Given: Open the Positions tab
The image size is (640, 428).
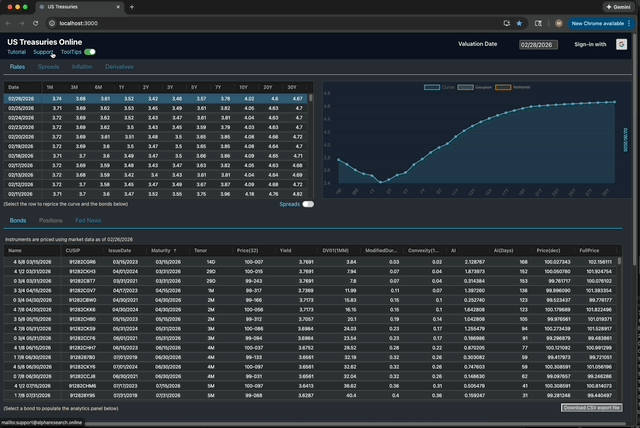Looking at the screenshot, I should (x=51, y=220).
